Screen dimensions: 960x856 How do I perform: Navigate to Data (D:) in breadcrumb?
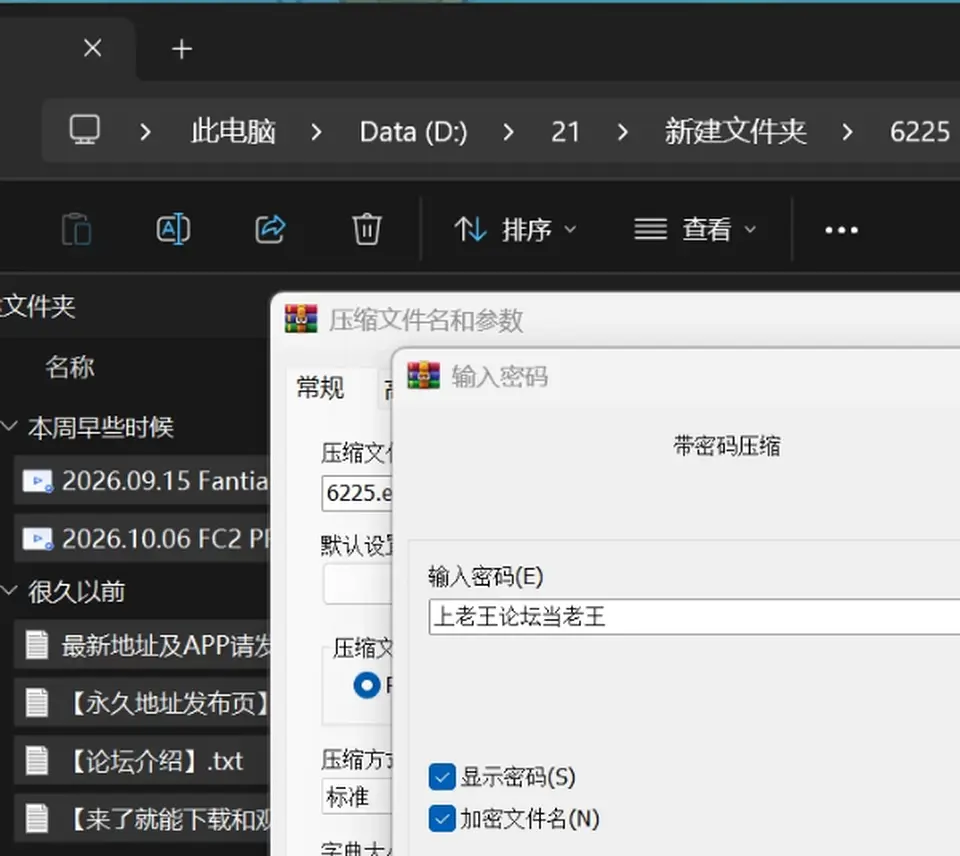coord(413,132)
